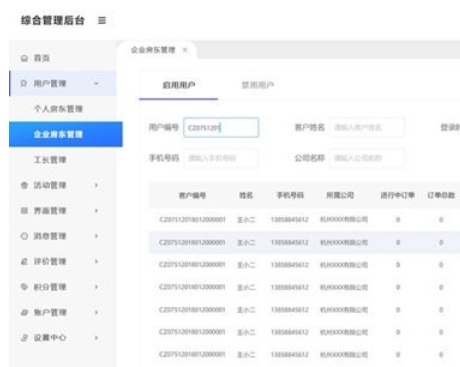Viewport: 460px width, 367px height.
Task: Expand the 账户管理 submenu arrow
Action: [x=96, y=312]
